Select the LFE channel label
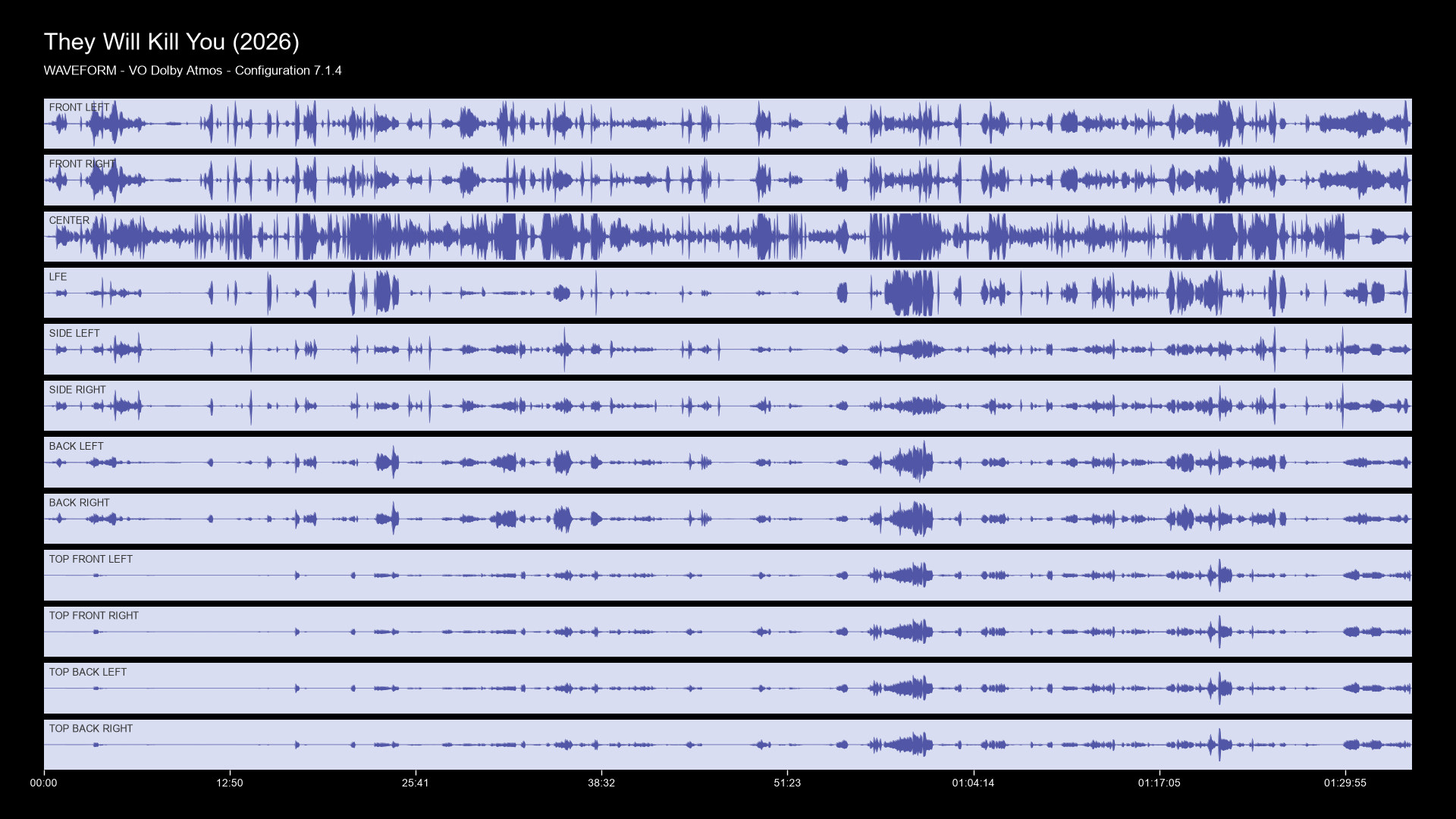 (x=58, y=277)
